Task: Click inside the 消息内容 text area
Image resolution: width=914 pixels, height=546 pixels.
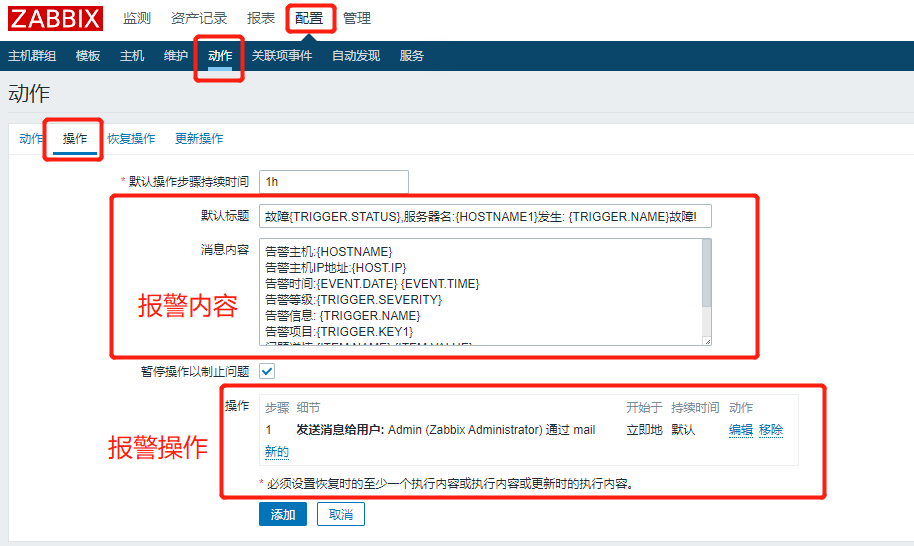Action: tap(481, 292)
